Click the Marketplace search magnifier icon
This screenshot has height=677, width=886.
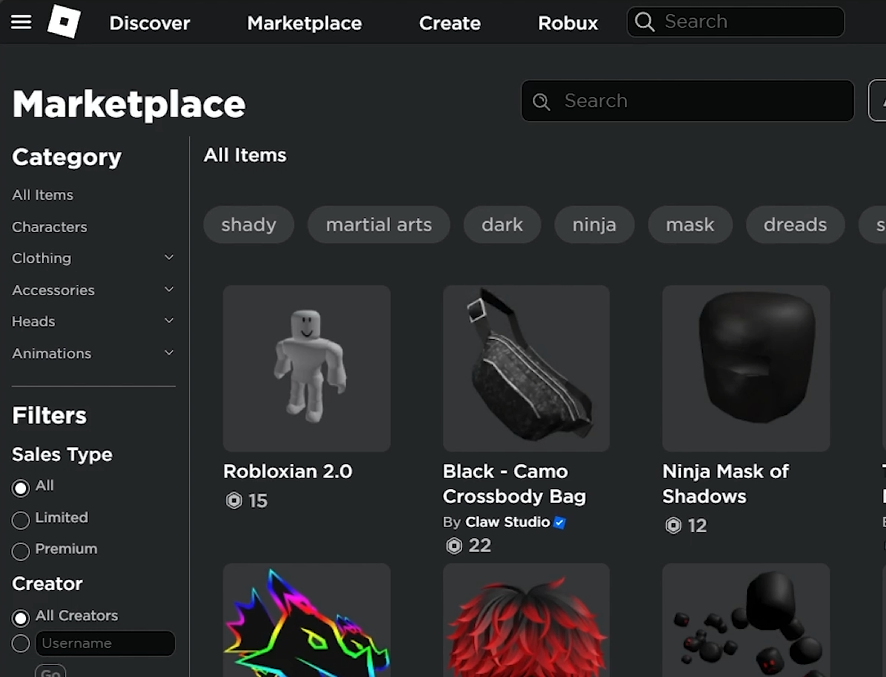(x=541, y=101)
